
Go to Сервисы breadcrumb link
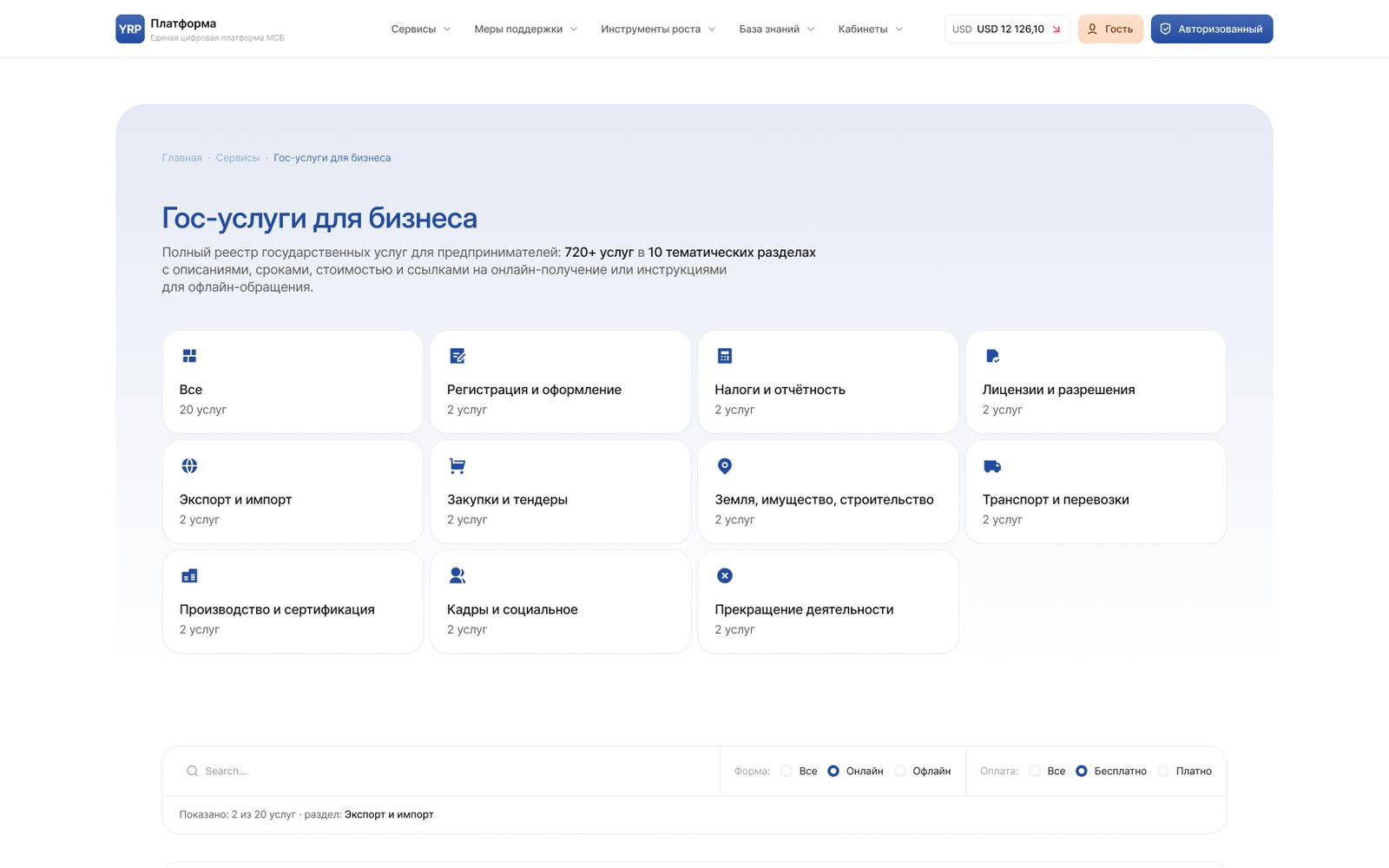pos(238,158)
